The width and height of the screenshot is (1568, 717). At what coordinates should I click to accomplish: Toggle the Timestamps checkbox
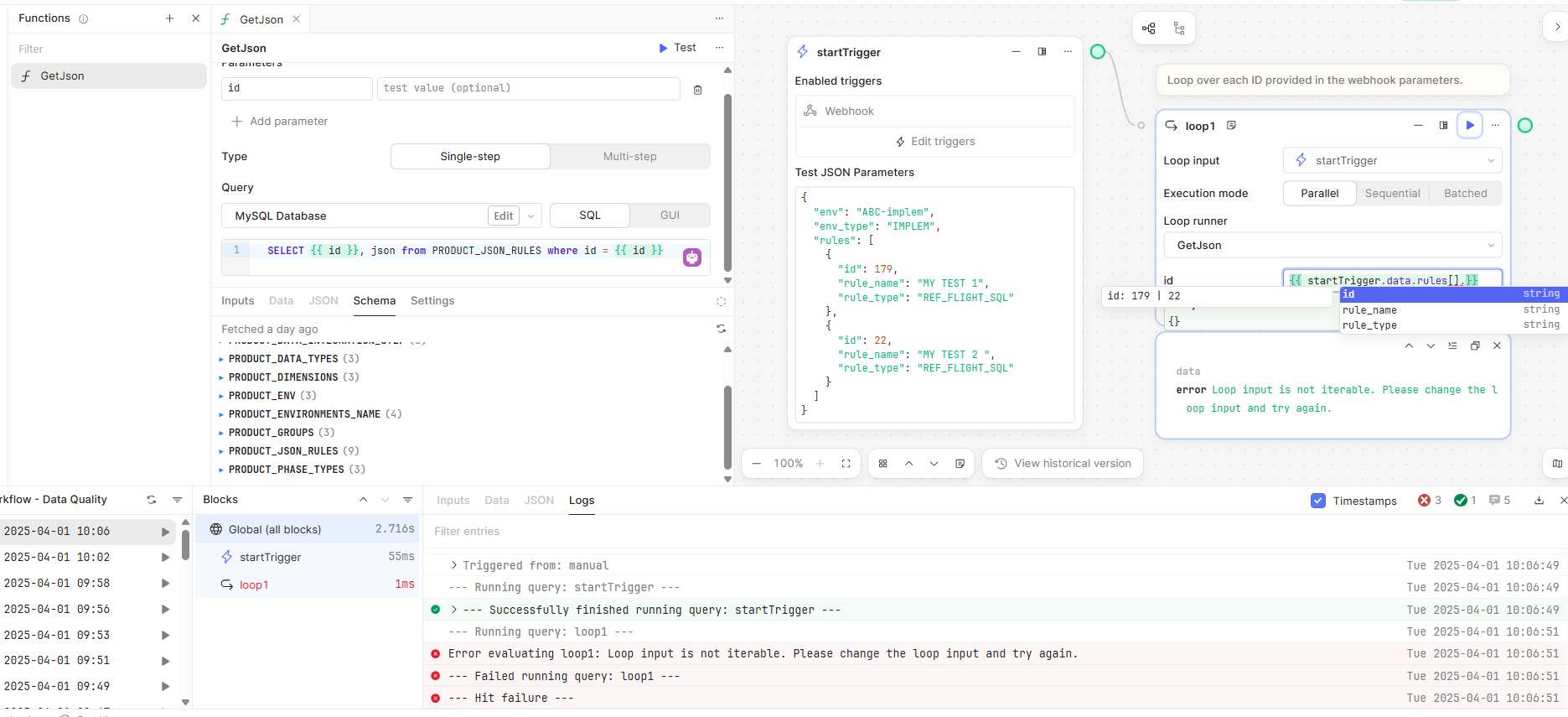[1318, 501]
